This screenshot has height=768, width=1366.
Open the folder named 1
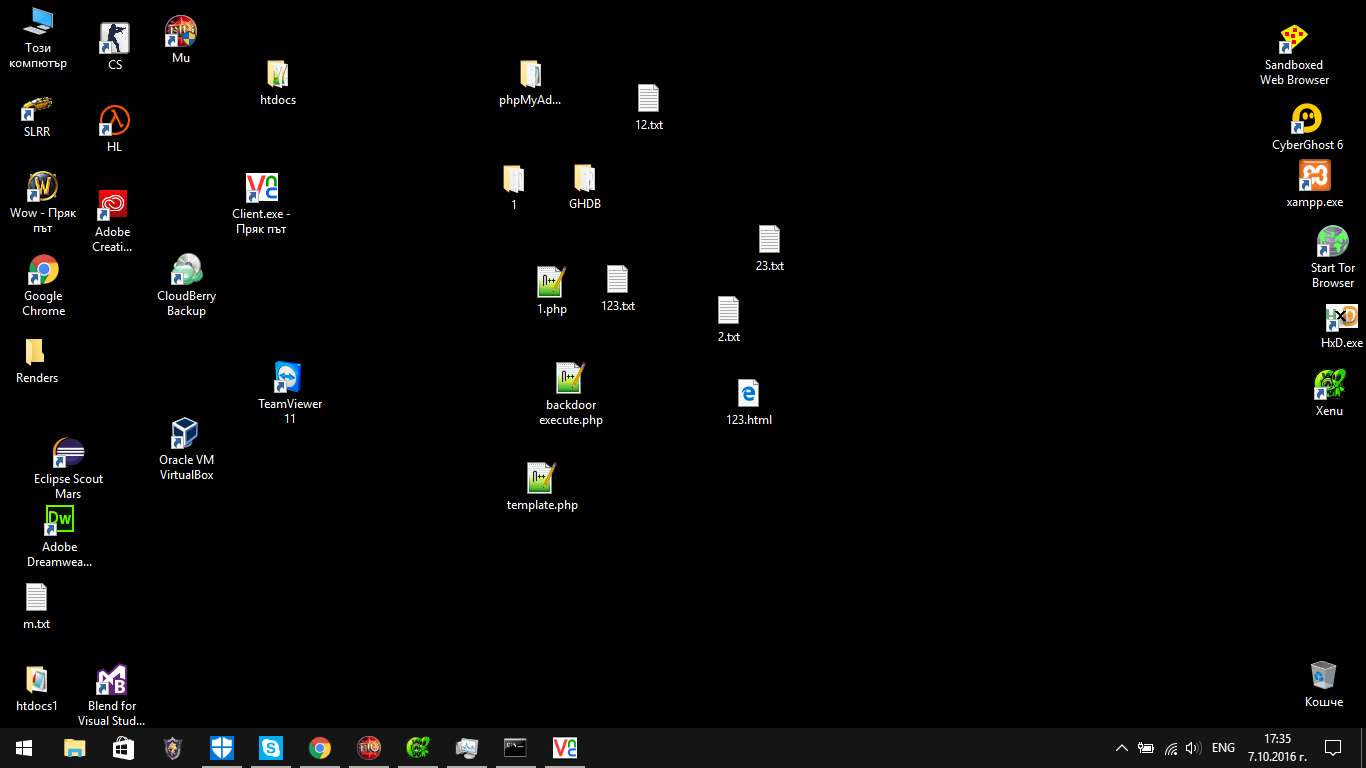(514, 187)
